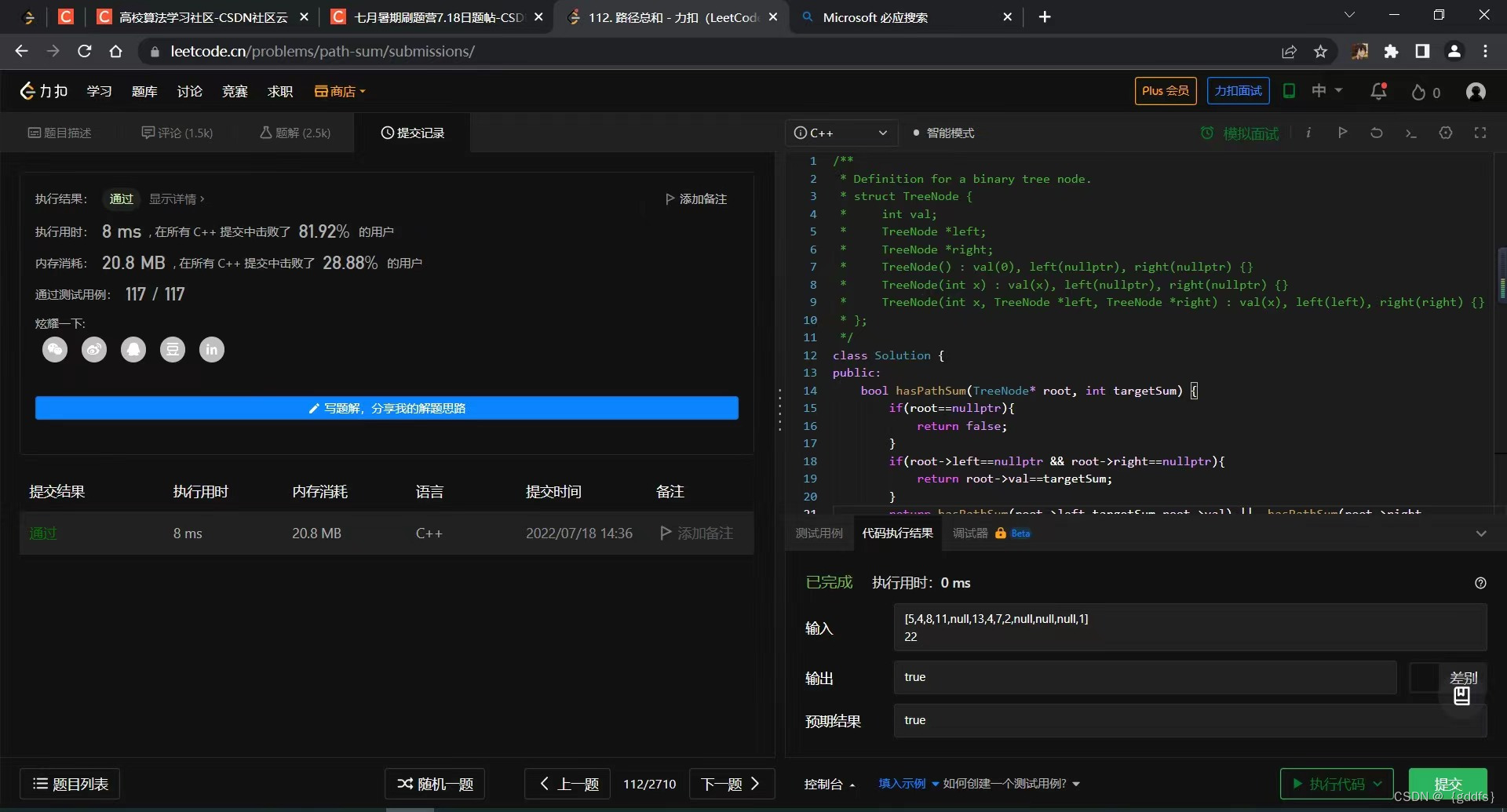This screenshot has width=1507, height=812.
Task: Click 写题解 share solution button
Action: 387,408
